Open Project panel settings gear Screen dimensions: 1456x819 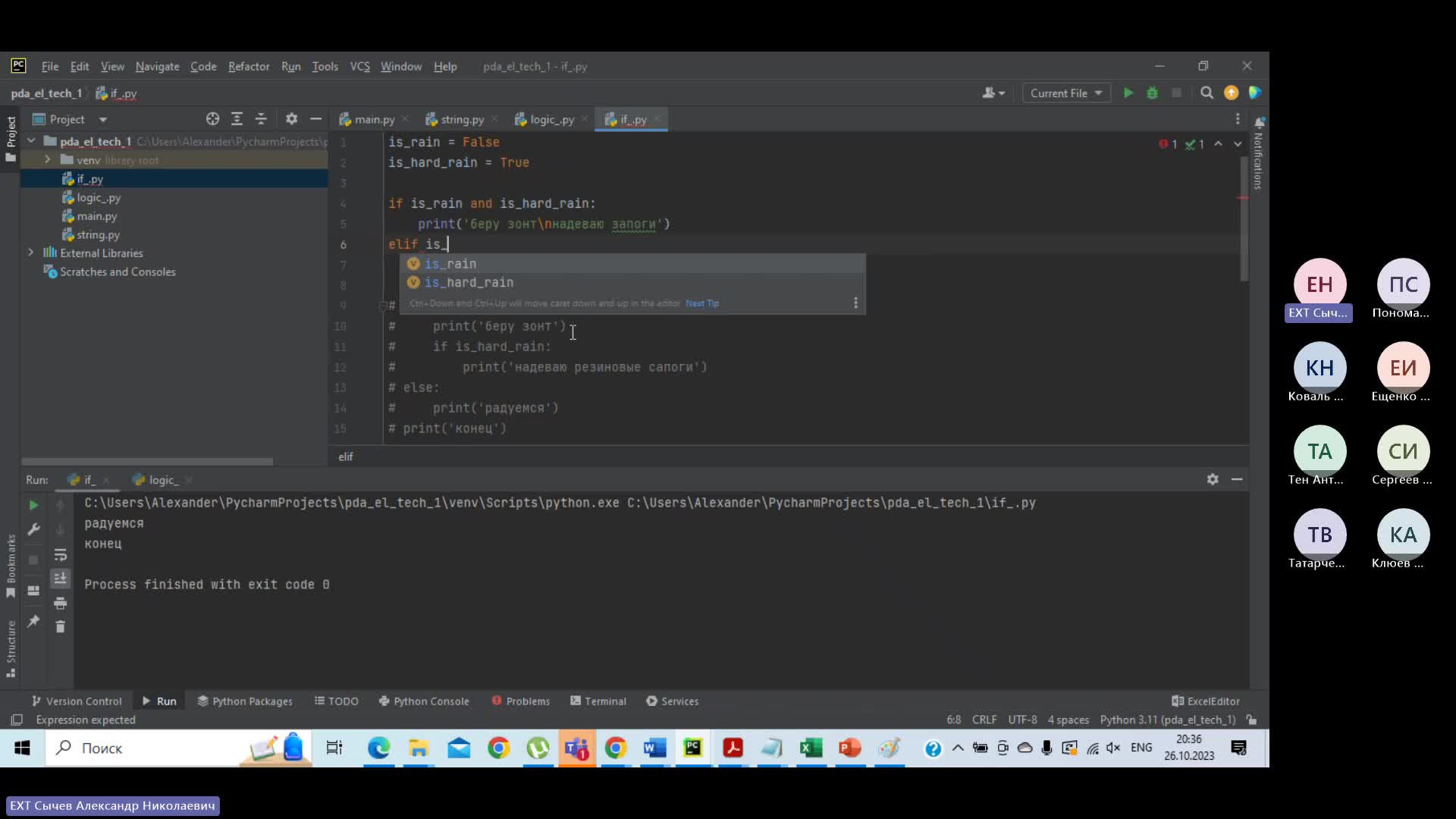(291, 119)
